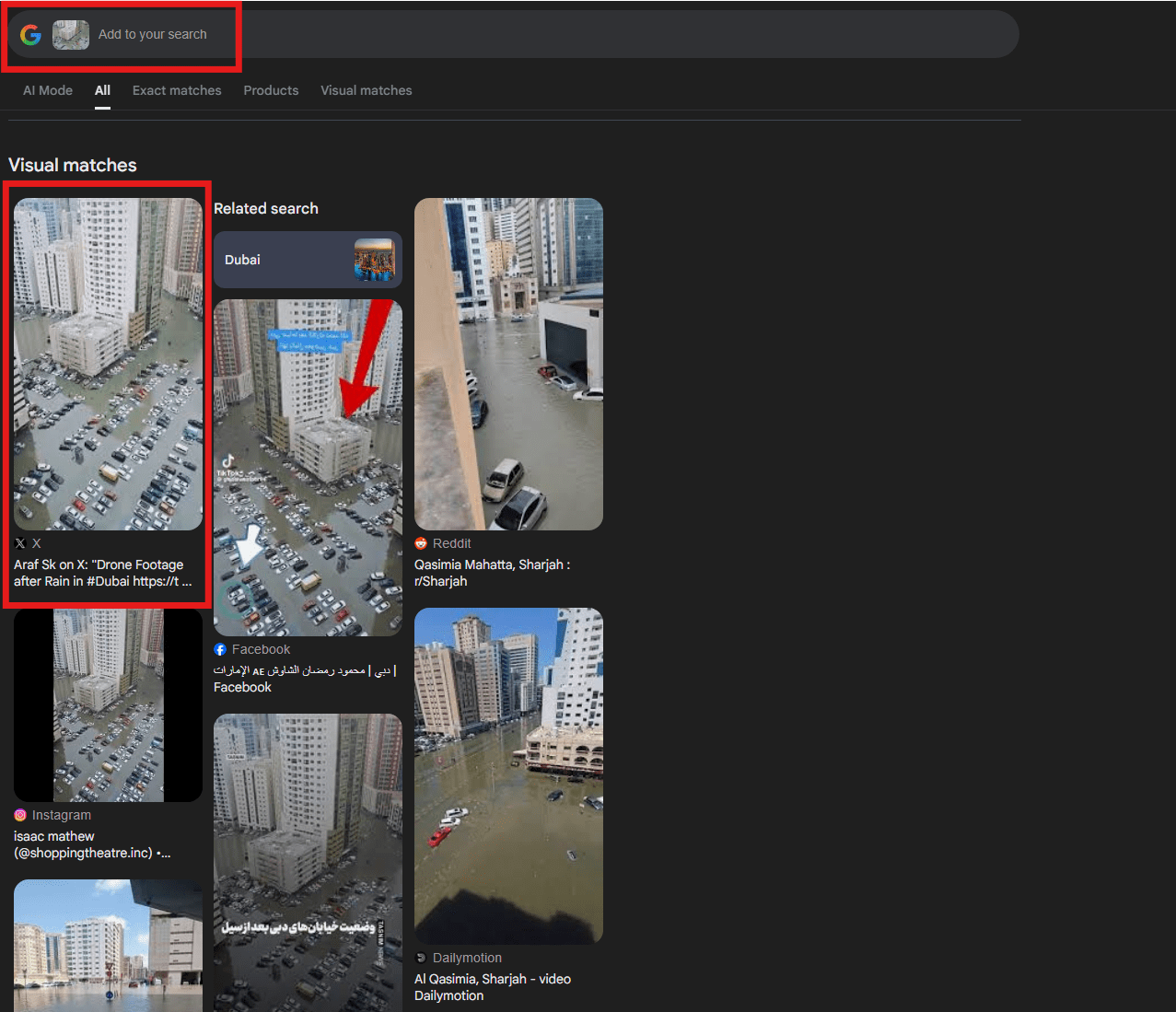Click the X source icon
Screen dimensions: 1176x1012
[x=20, y=543]
